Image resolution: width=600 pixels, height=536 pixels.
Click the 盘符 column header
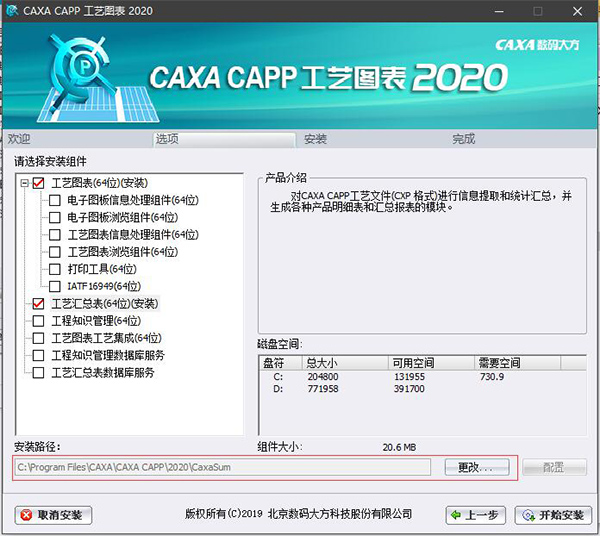click(280, 363)
